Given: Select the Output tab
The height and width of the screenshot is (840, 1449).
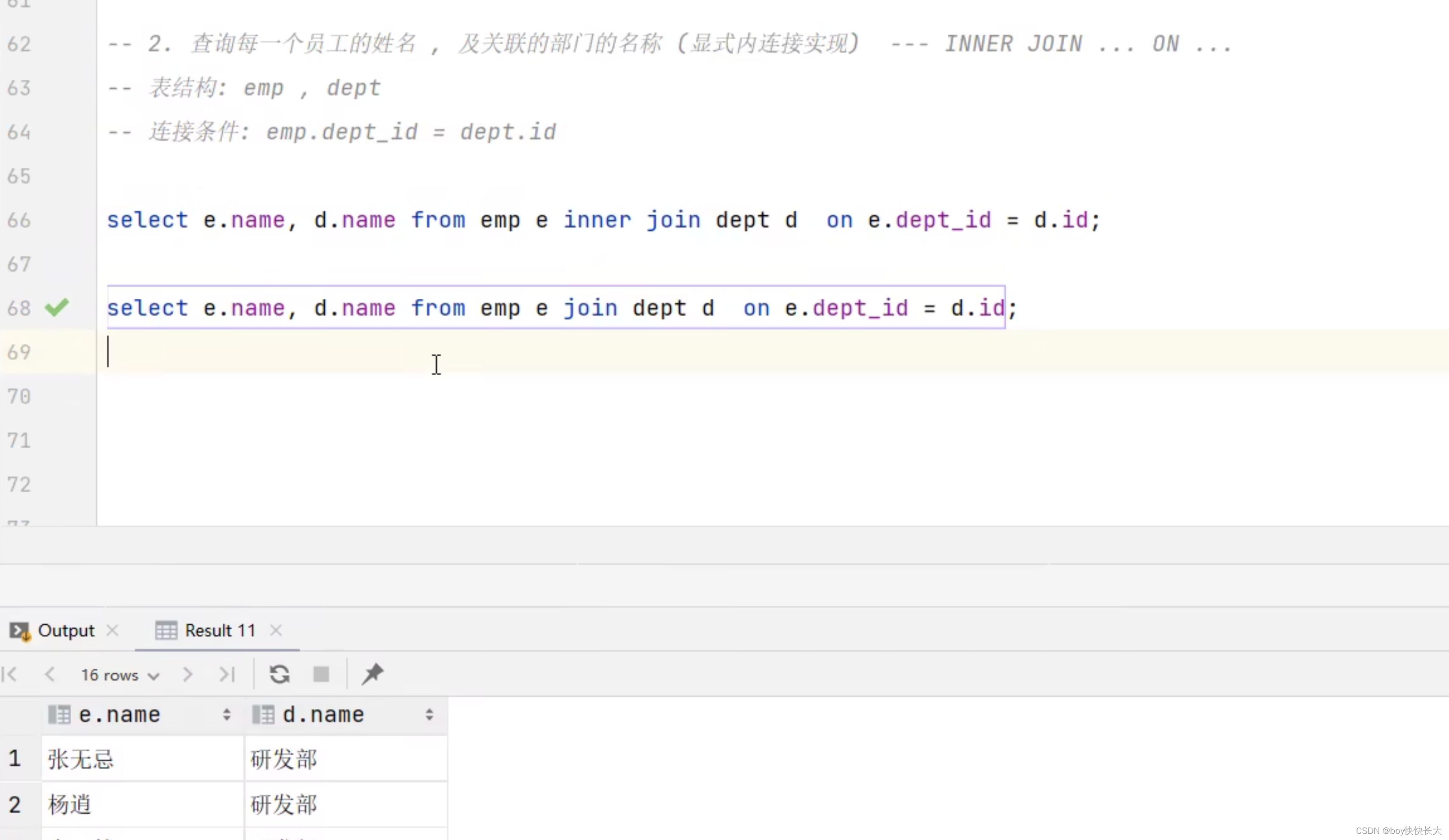Looking at the screenshot, I should 66,630.
